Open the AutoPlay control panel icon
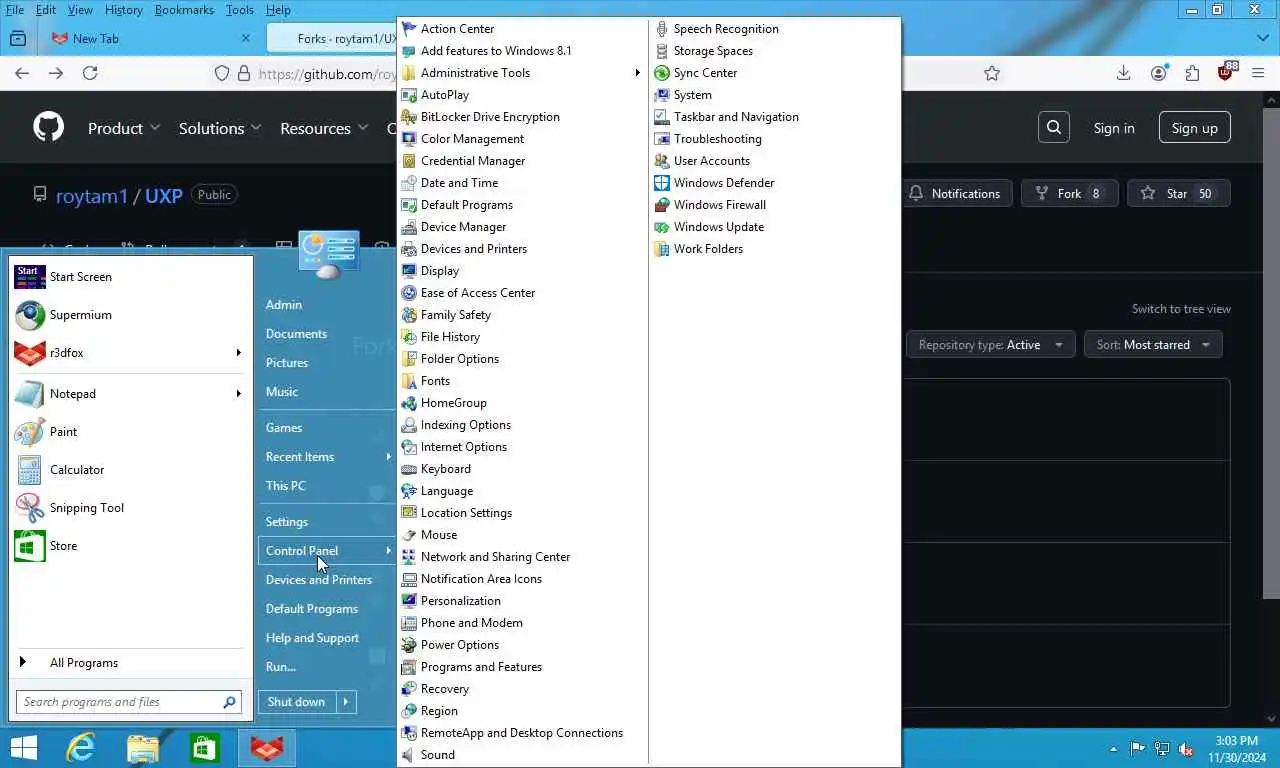 [409, 95]
